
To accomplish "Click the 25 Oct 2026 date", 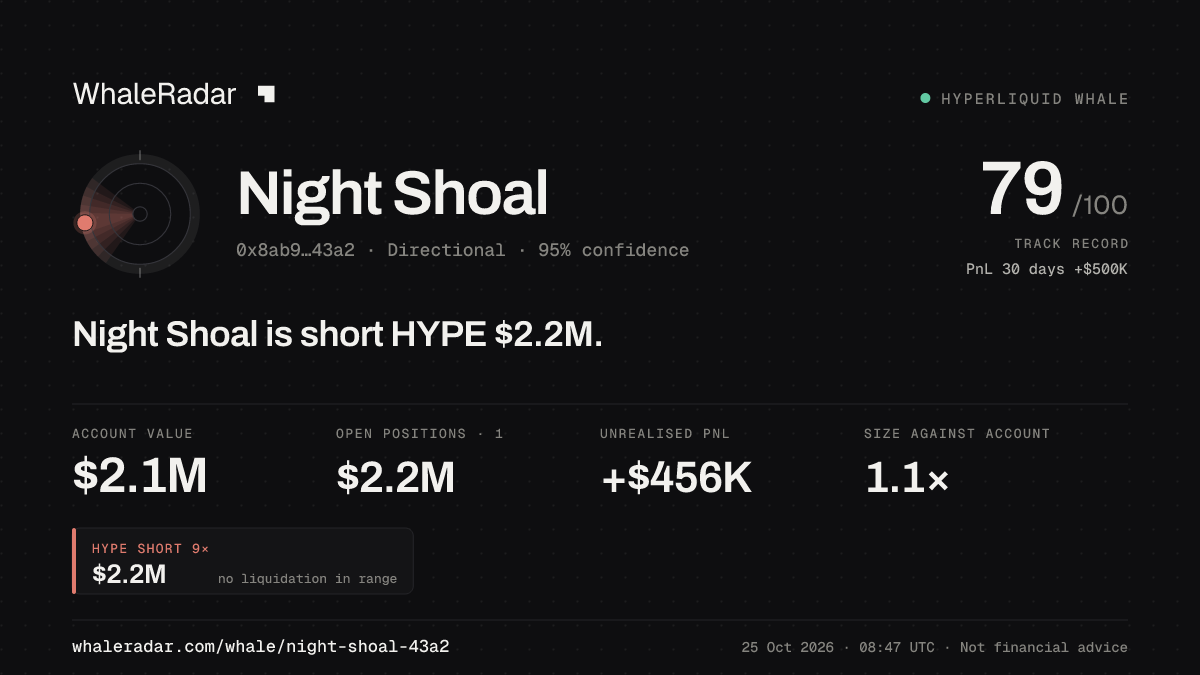I will click(x=787, y=648).
